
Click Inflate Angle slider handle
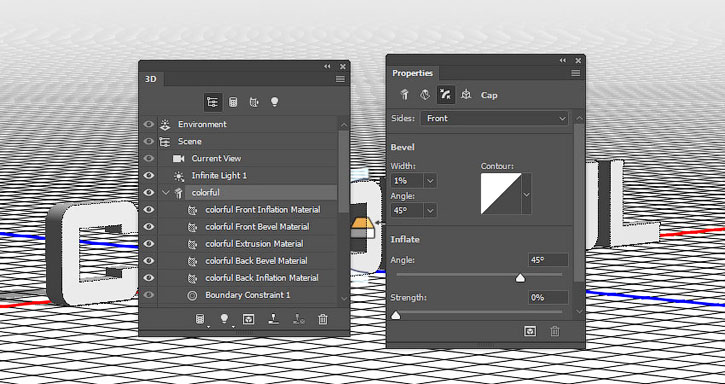(520, 278)
